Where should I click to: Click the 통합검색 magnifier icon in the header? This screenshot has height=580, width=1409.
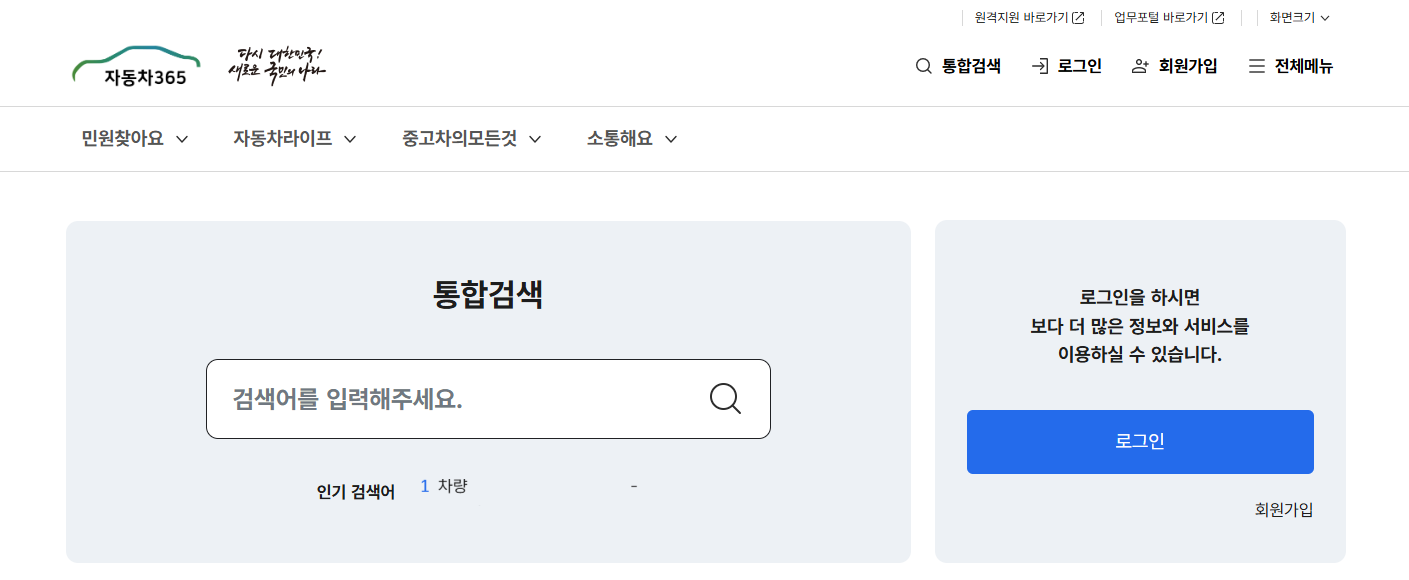(921, 66)
